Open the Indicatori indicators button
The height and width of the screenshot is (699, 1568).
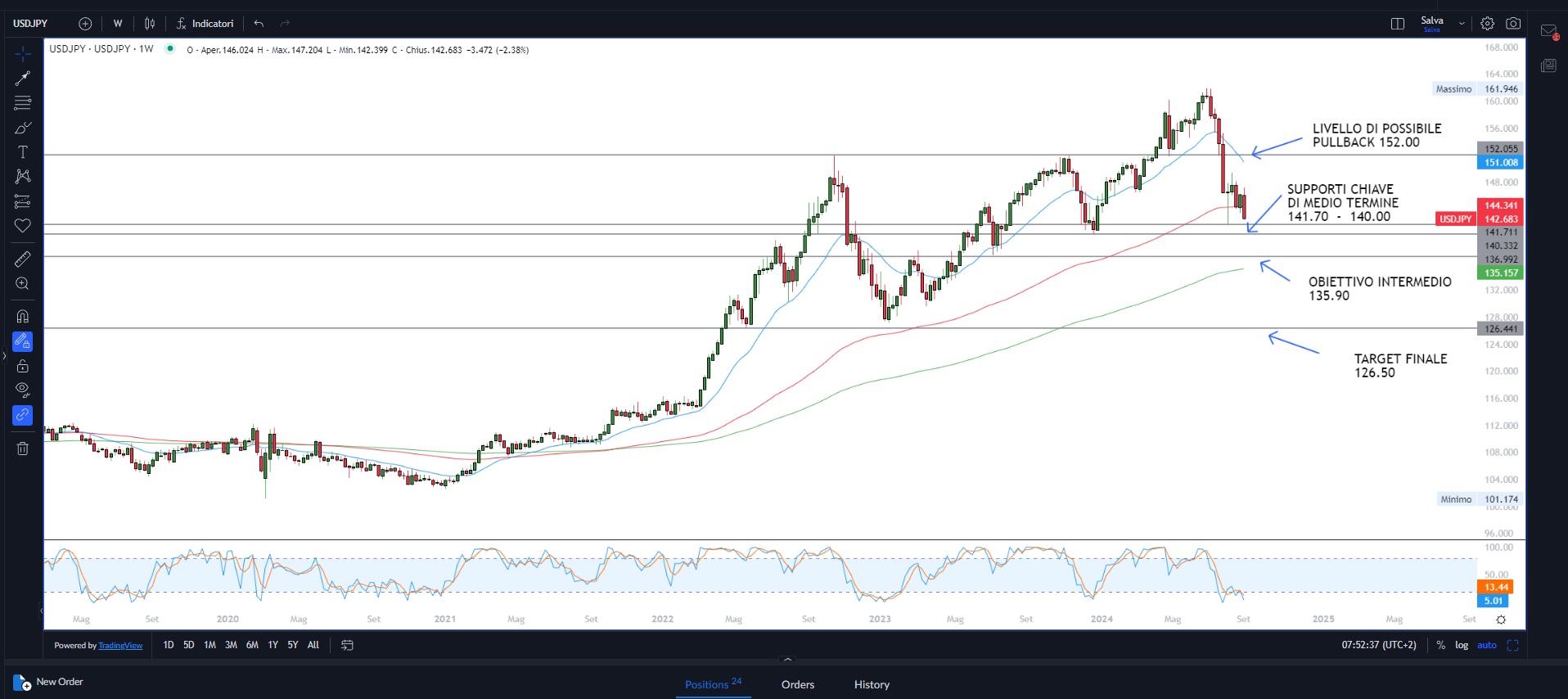pos(205,24)
